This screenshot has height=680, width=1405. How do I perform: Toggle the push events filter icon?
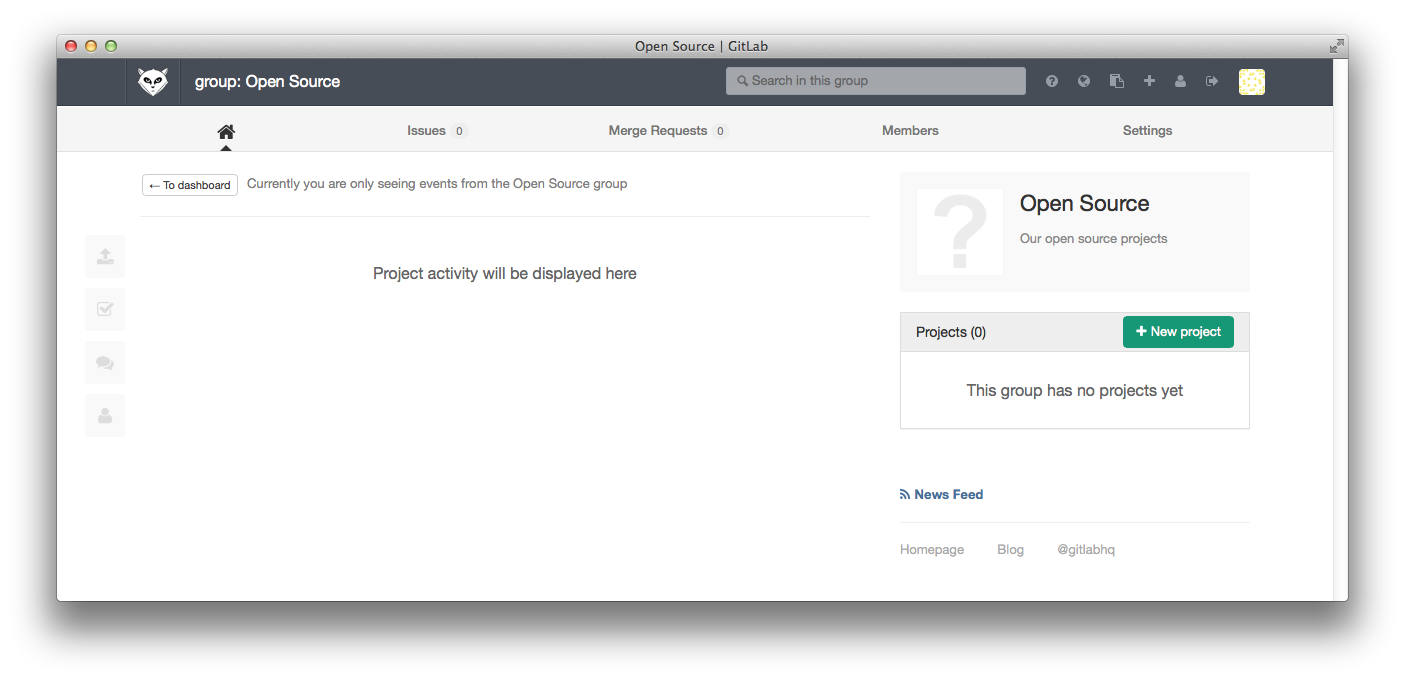[x=105, y=256]
